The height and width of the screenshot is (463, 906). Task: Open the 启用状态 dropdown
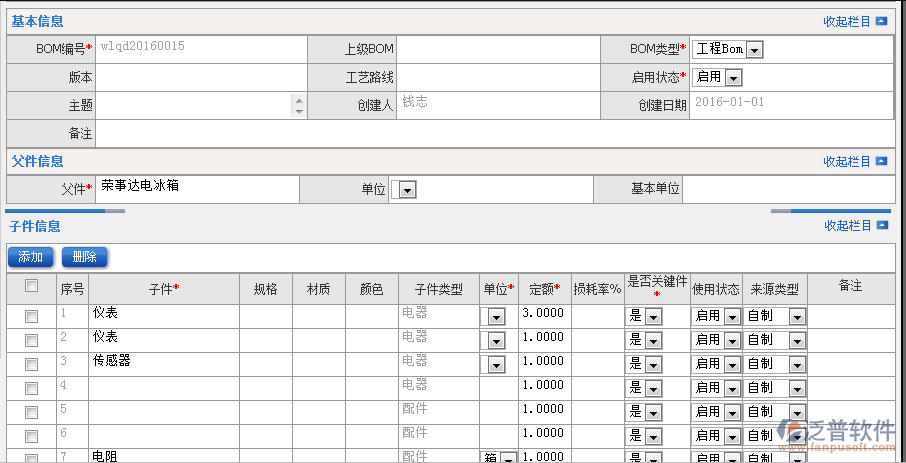tap(733, 78)
